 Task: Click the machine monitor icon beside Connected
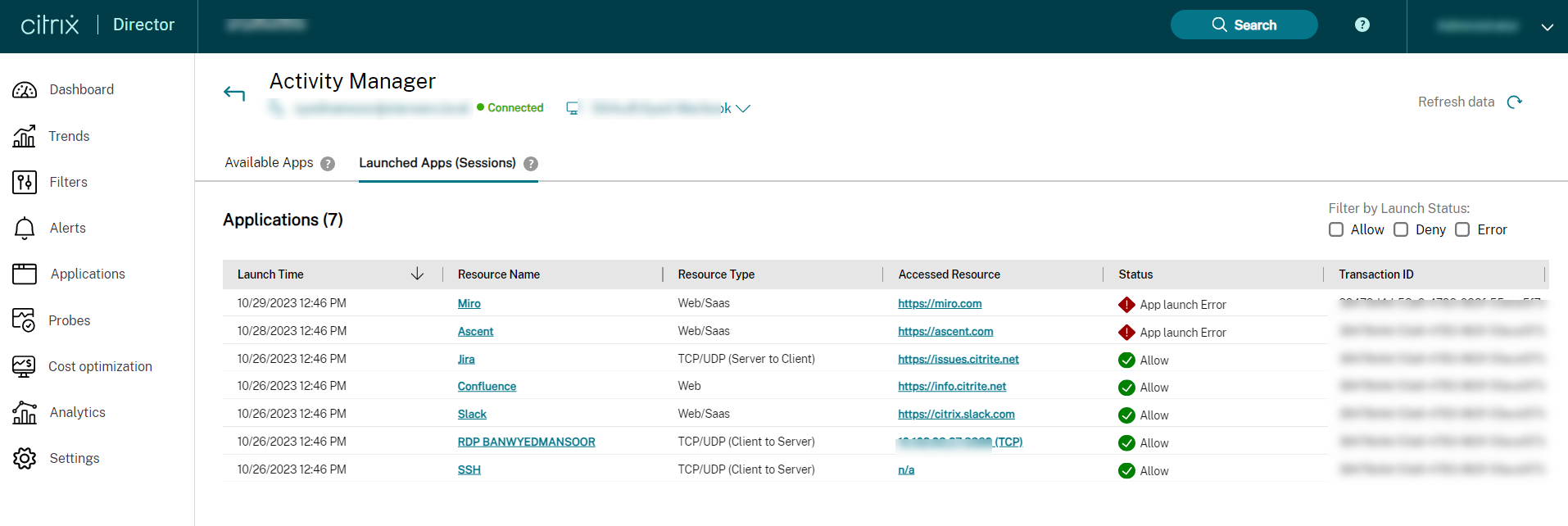coord(573,108)
